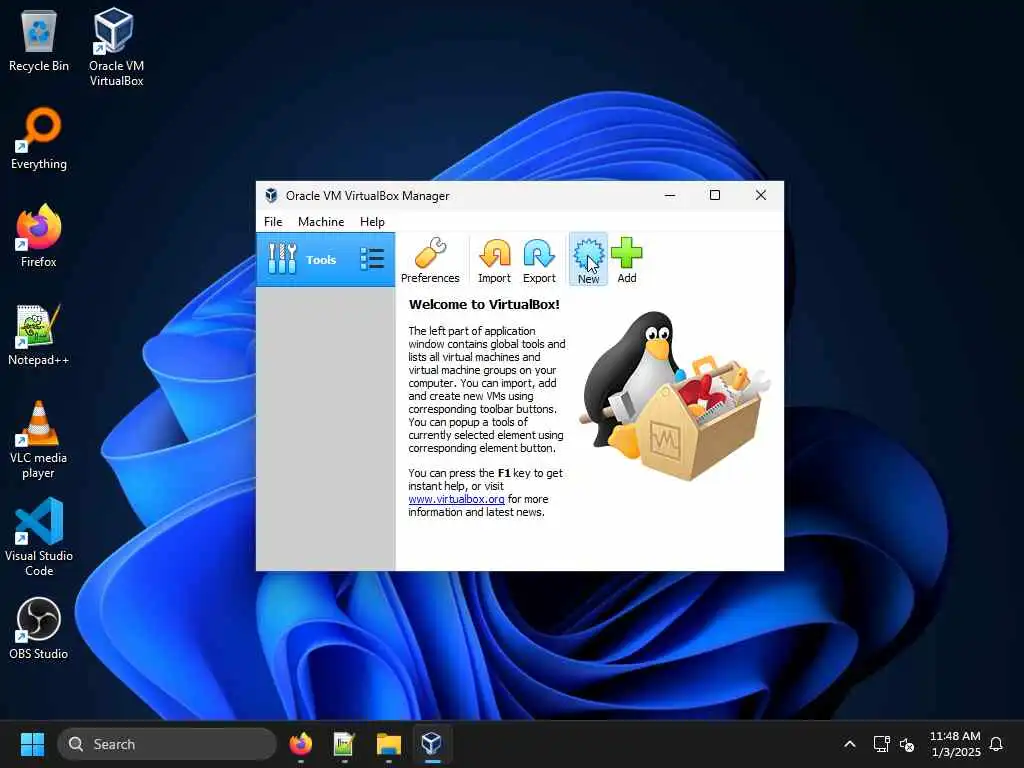Select the OBS Studio desktop shortcut
1024x768 pixels.
click(x=39, y=628)
